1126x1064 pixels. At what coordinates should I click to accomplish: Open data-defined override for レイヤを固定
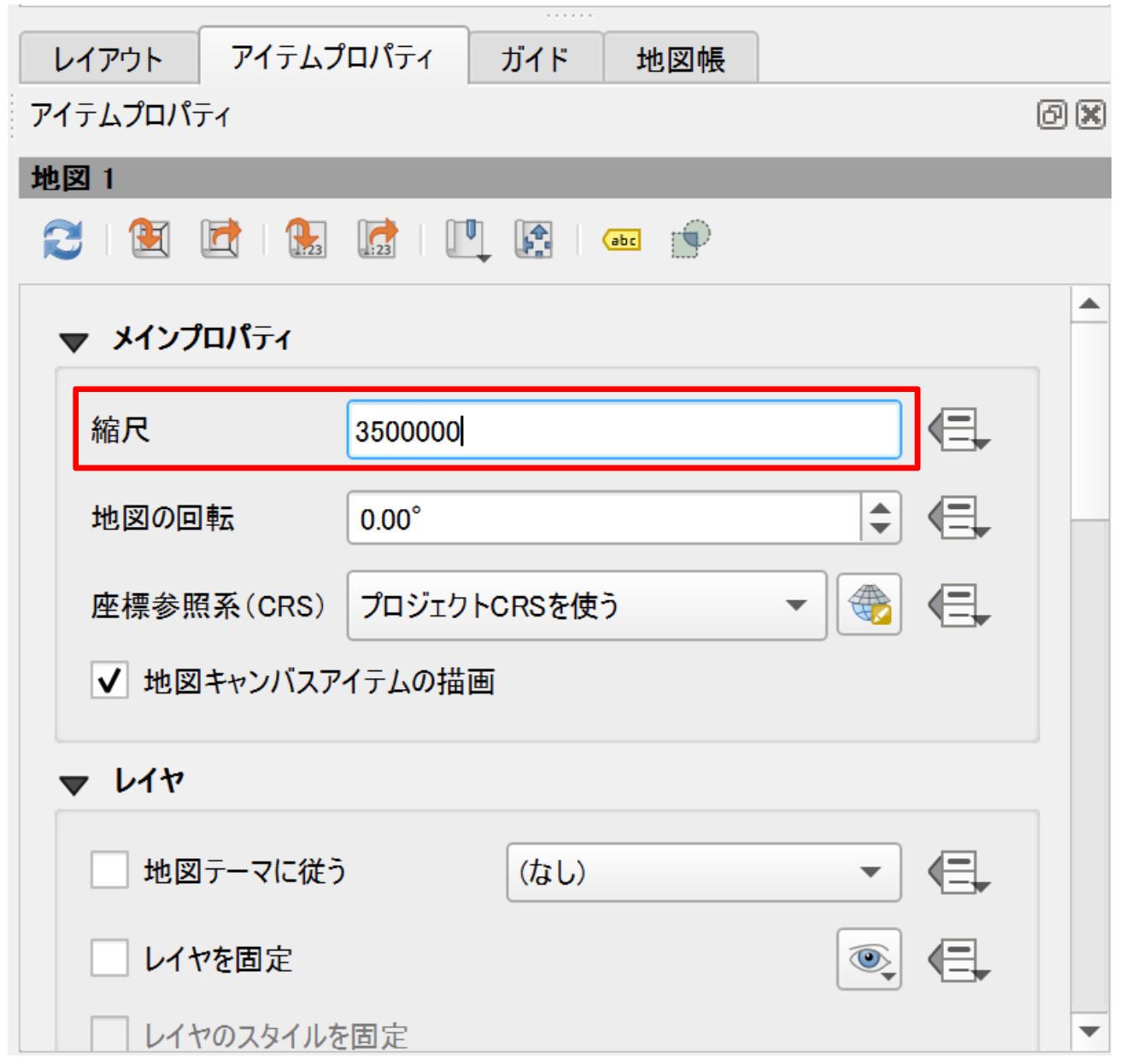click(x=959, y=961)
